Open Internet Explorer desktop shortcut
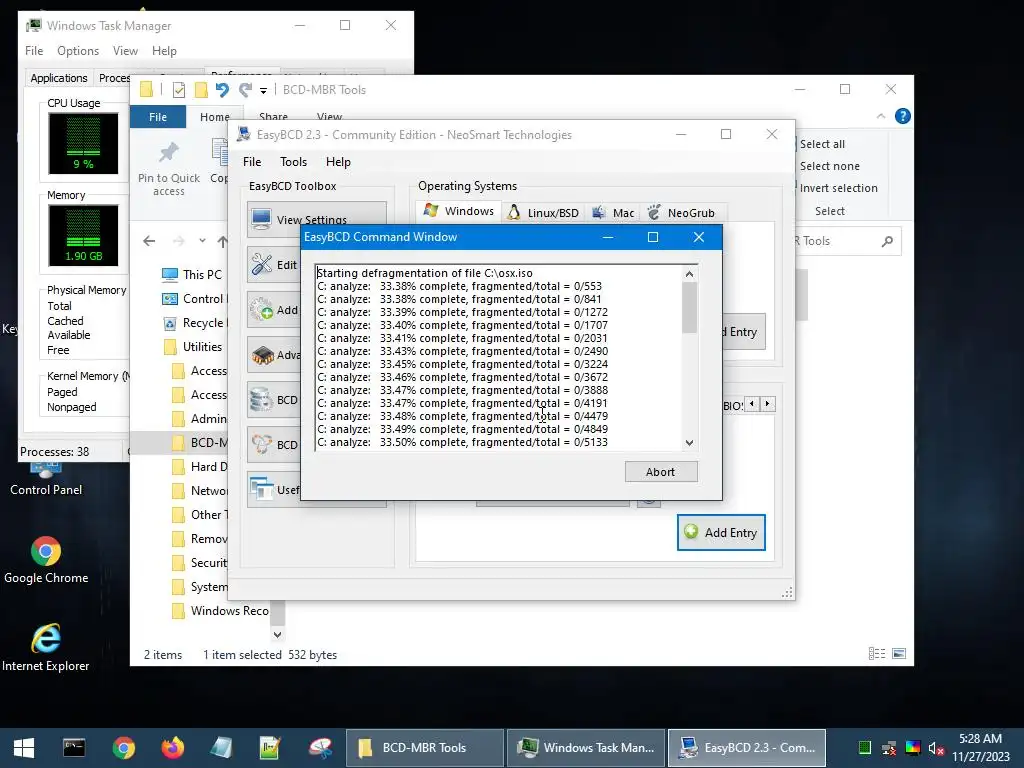Image resolution: width=1024 pixels, height=768 pixels. (46, 647)
